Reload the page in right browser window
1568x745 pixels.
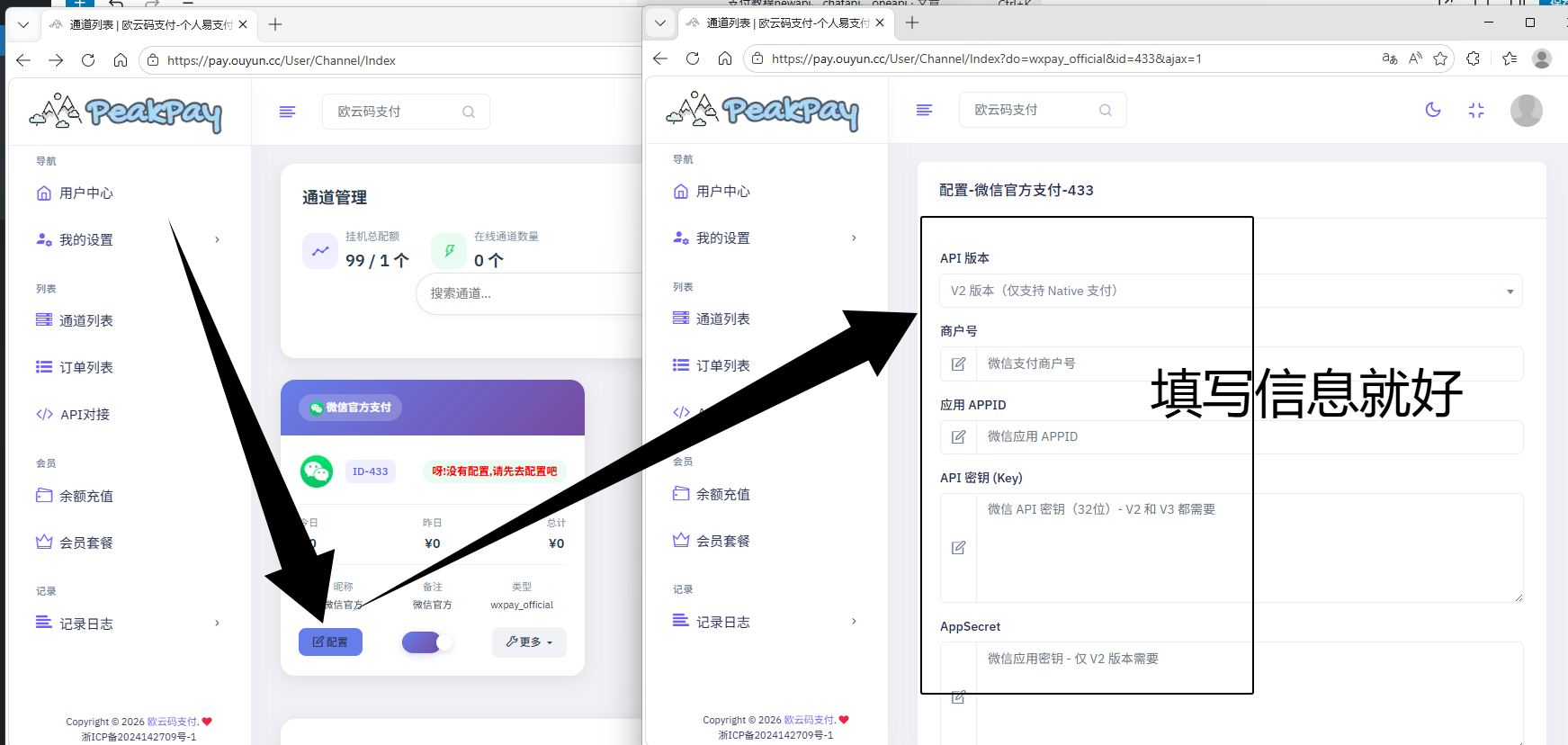click(x=693, y=58)
